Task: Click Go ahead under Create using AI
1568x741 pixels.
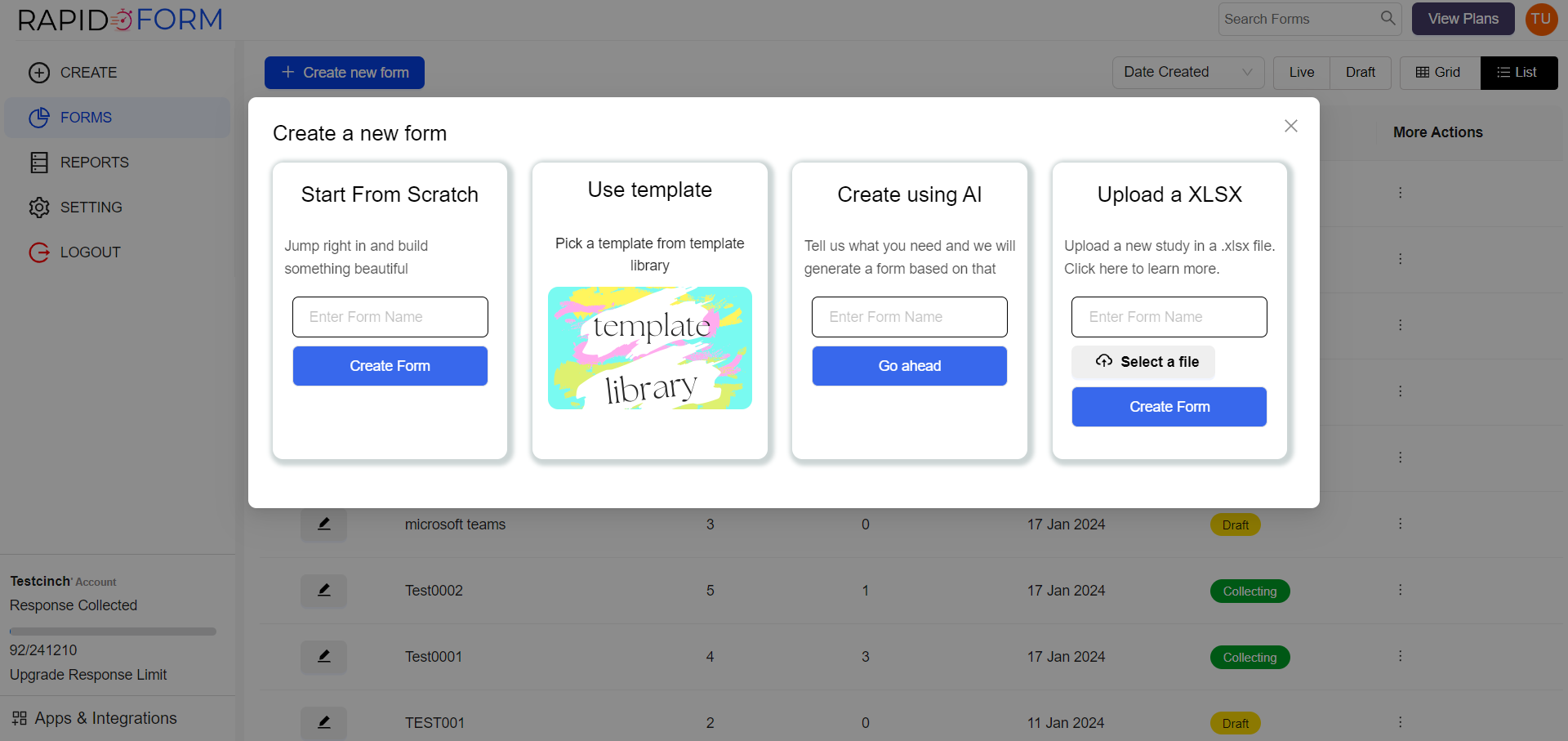Action: 909,366
